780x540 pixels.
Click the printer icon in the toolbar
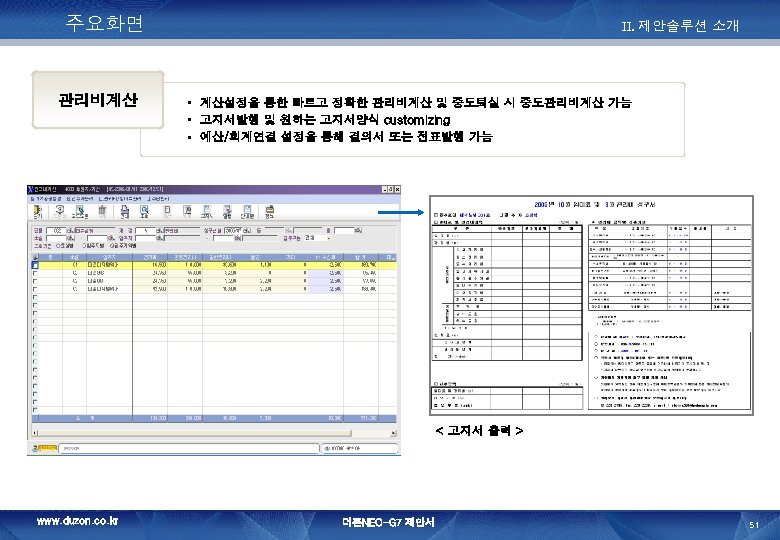124,212
